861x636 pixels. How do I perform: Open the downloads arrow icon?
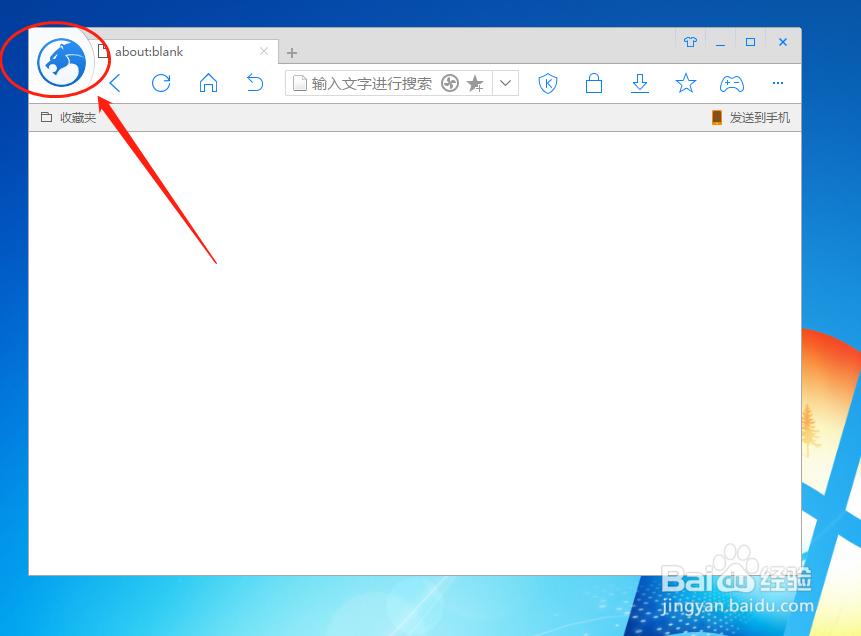click(640, 83)
